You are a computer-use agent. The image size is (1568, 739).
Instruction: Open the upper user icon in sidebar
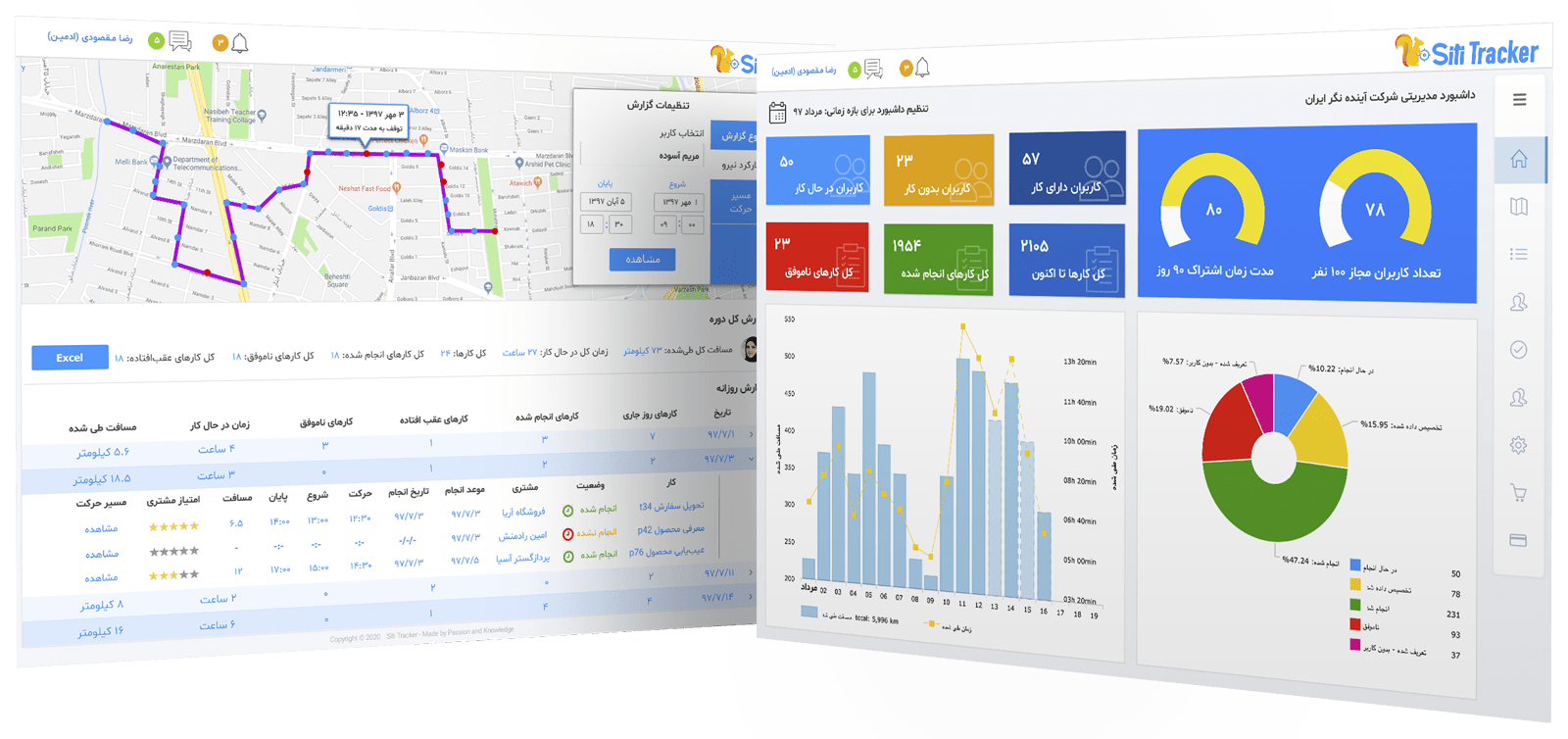click(x=1519, y=302)
